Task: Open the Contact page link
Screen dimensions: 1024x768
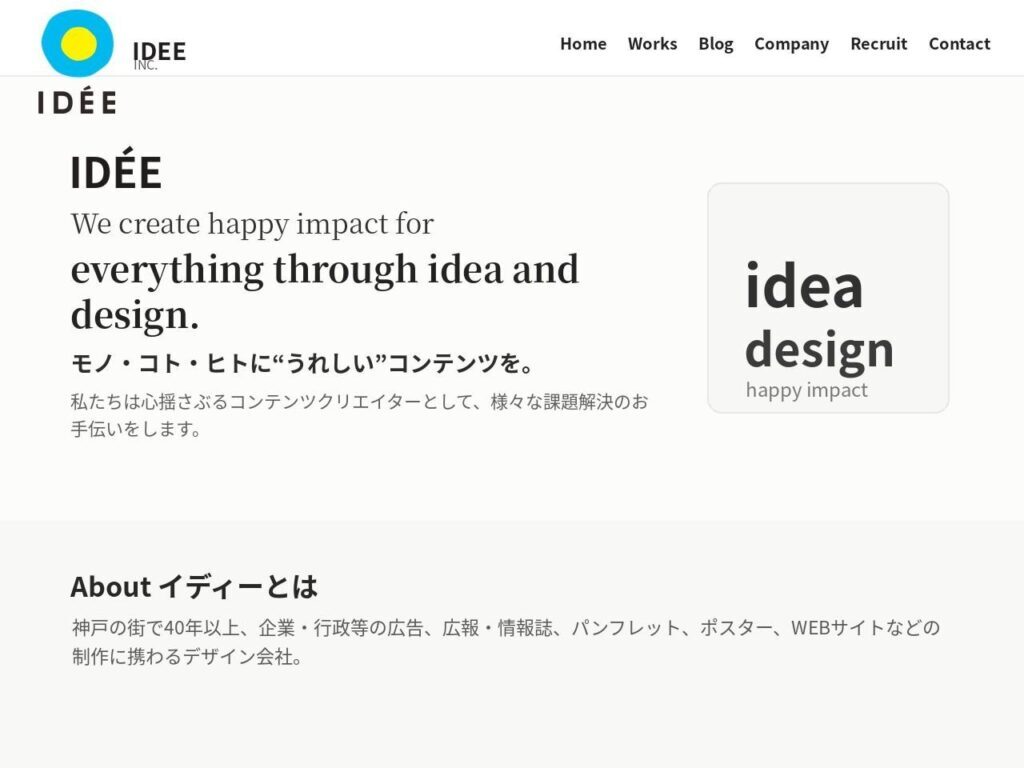Action: [959, 44]
